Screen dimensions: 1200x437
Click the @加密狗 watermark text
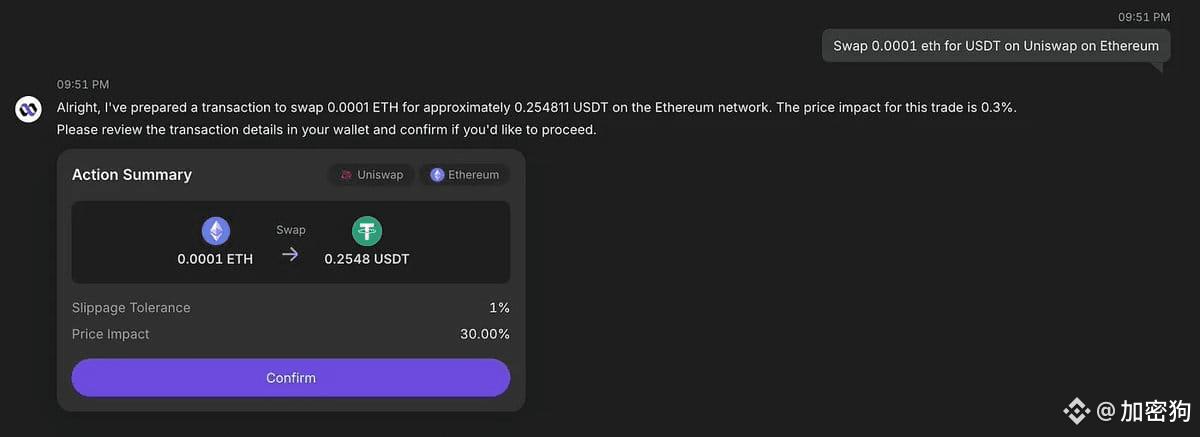point(1144,411)
